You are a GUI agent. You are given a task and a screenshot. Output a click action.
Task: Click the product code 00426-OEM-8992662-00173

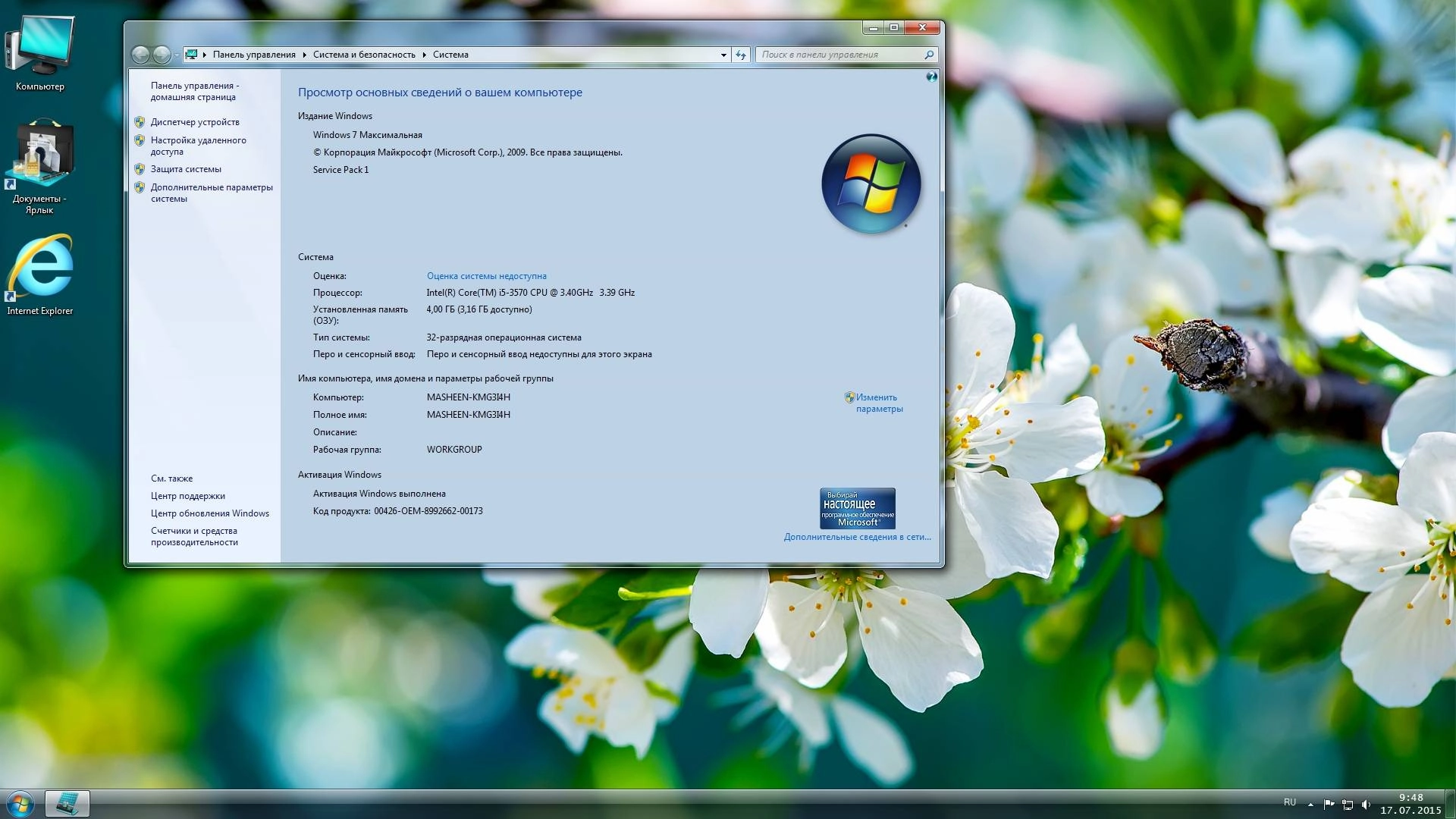click(x=428, y=511)
